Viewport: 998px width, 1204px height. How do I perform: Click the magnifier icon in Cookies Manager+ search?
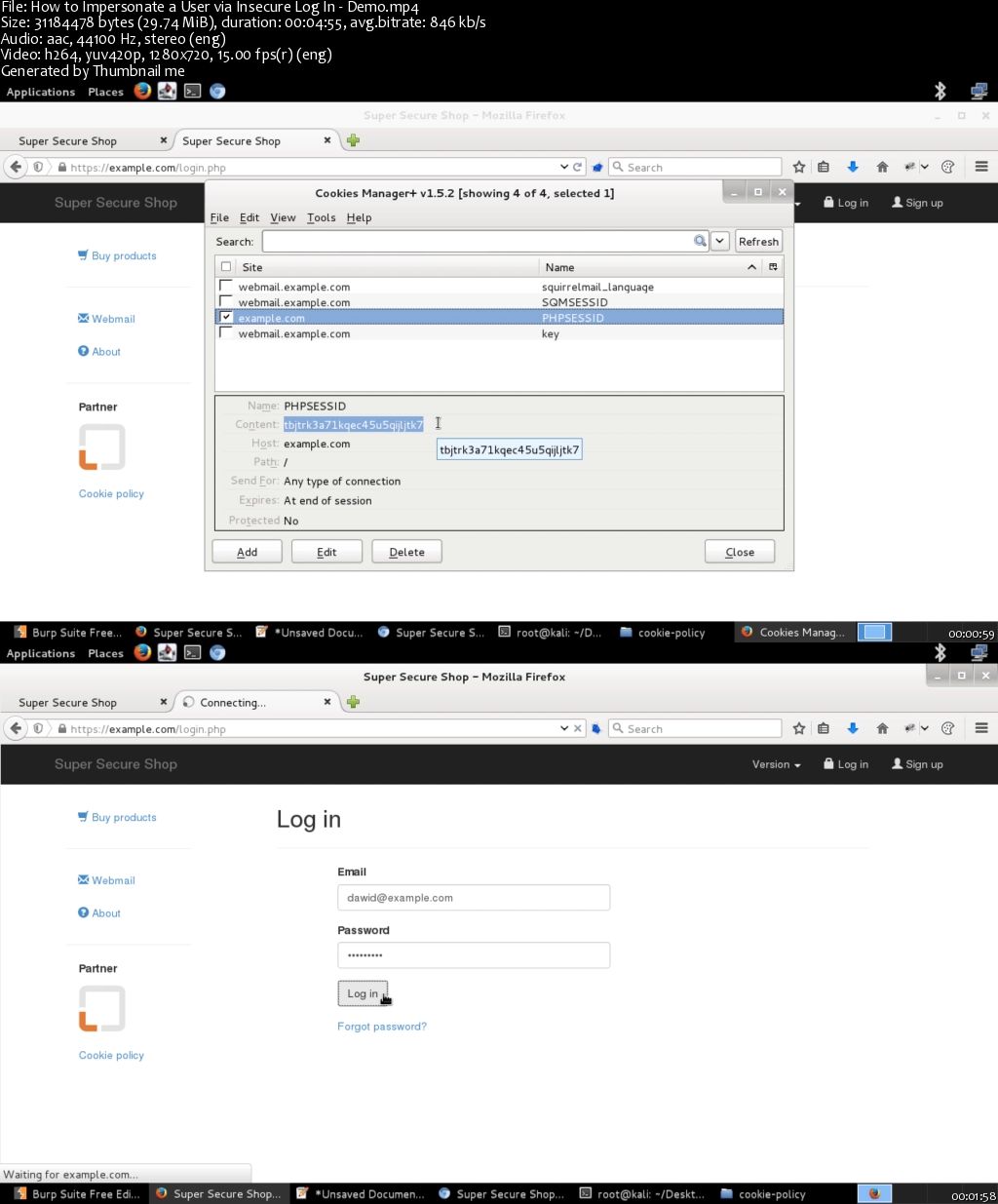click(700, 241)
